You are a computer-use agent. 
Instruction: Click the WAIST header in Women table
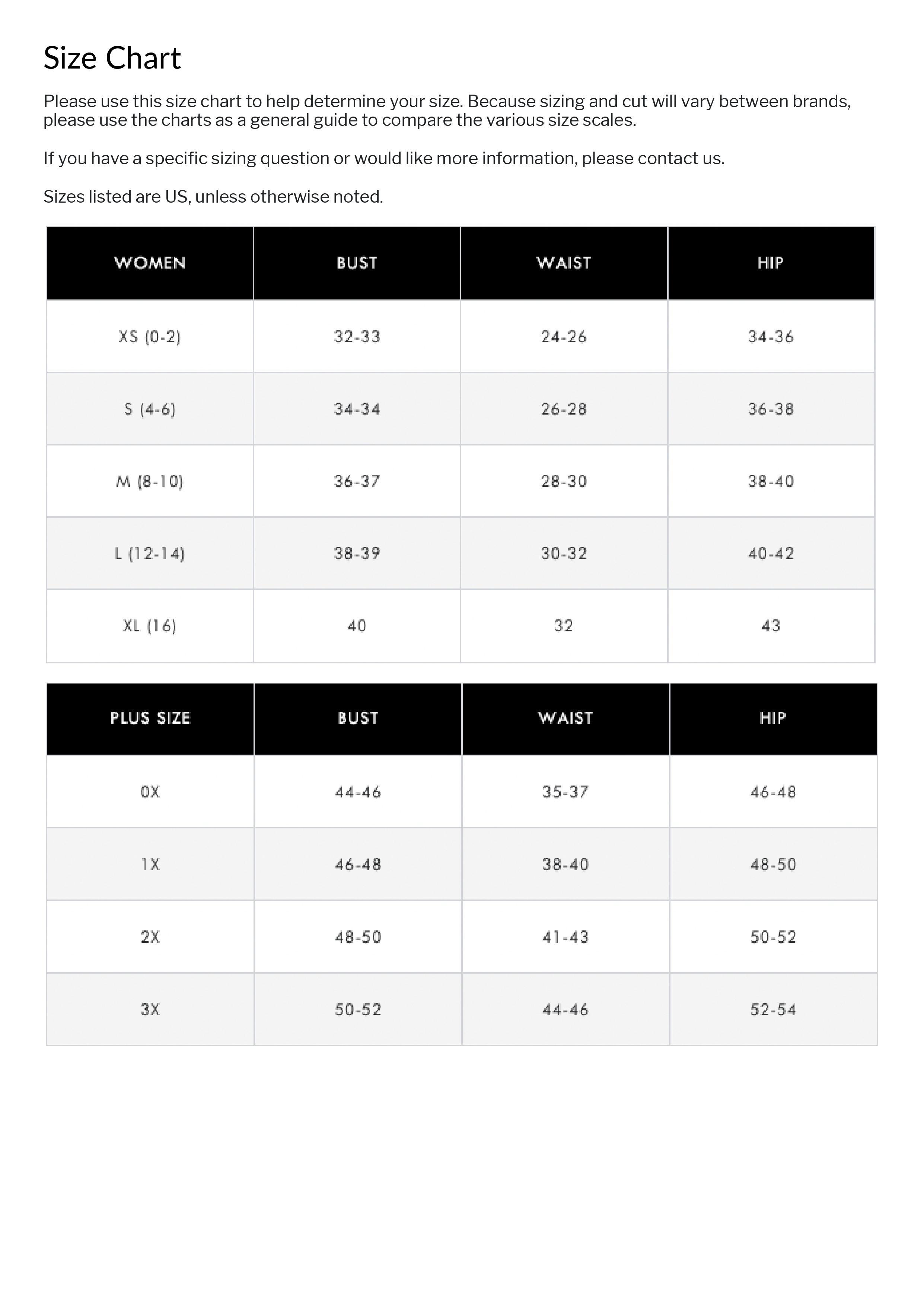pyautogui.click(x=563, y=263)
